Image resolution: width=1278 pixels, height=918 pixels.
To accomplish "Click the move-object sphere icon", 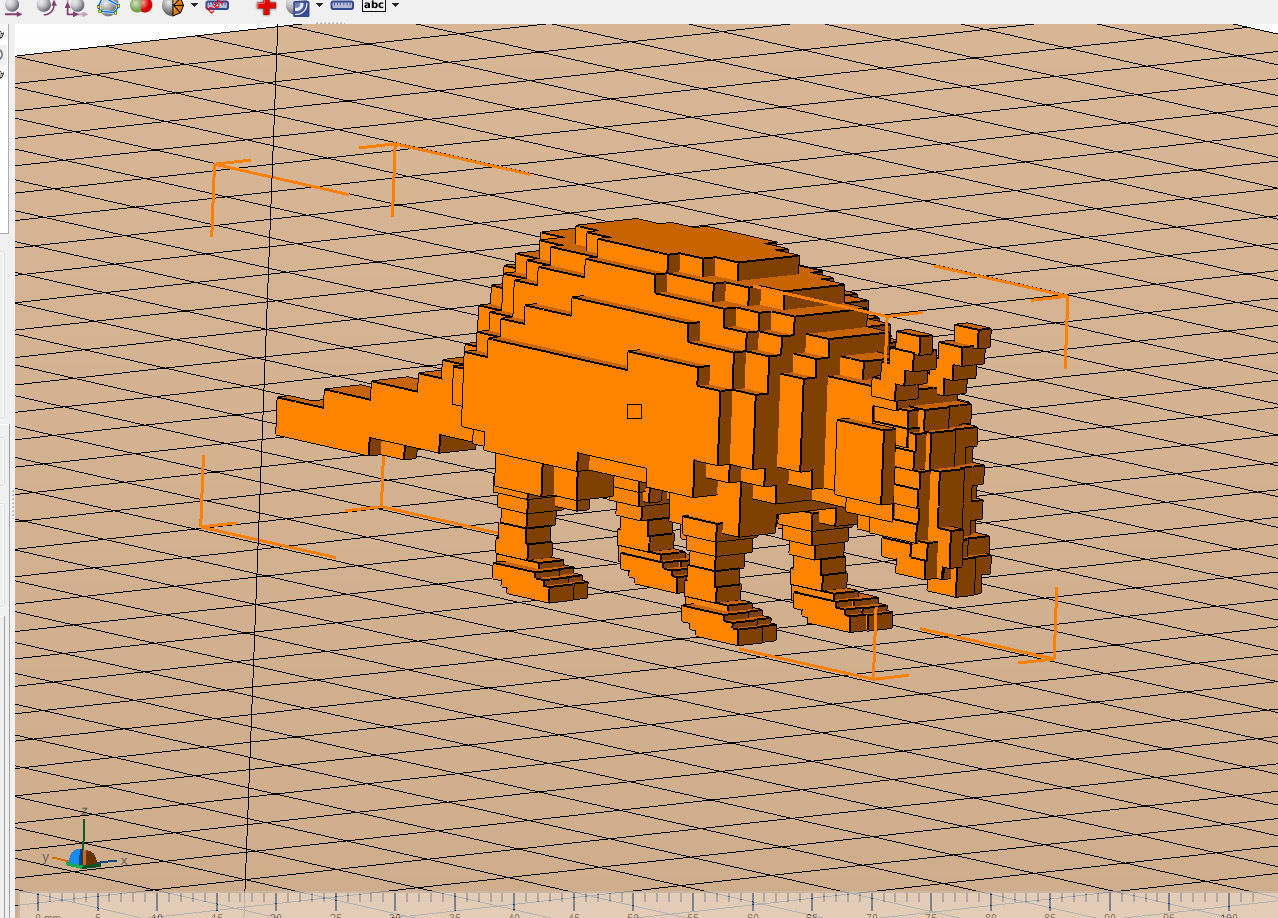I will 11,6.
